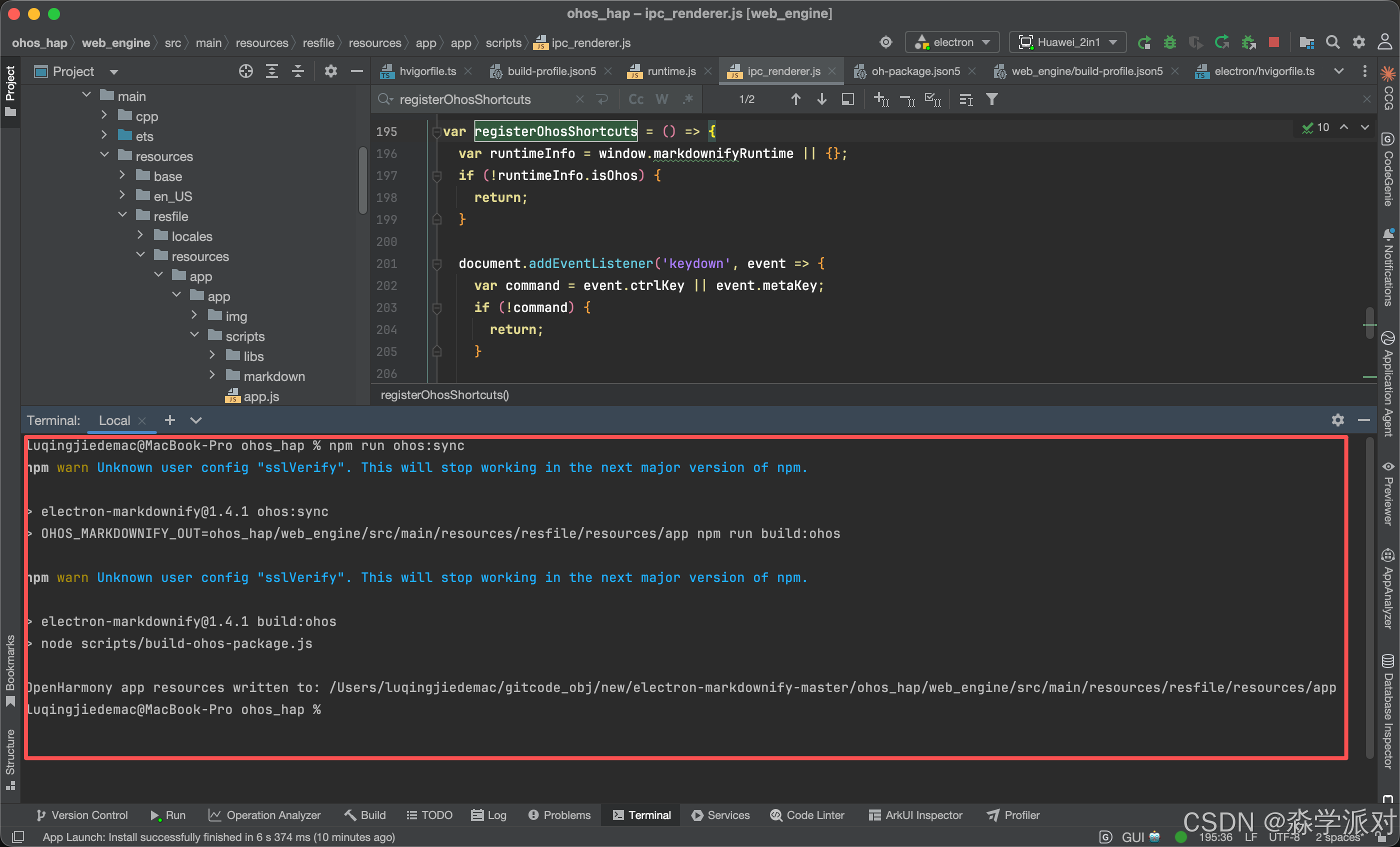Switch to build-profile.json5 editor tab
The width and height of the screenshot is (1400, 847).
[x=551, y=71]
